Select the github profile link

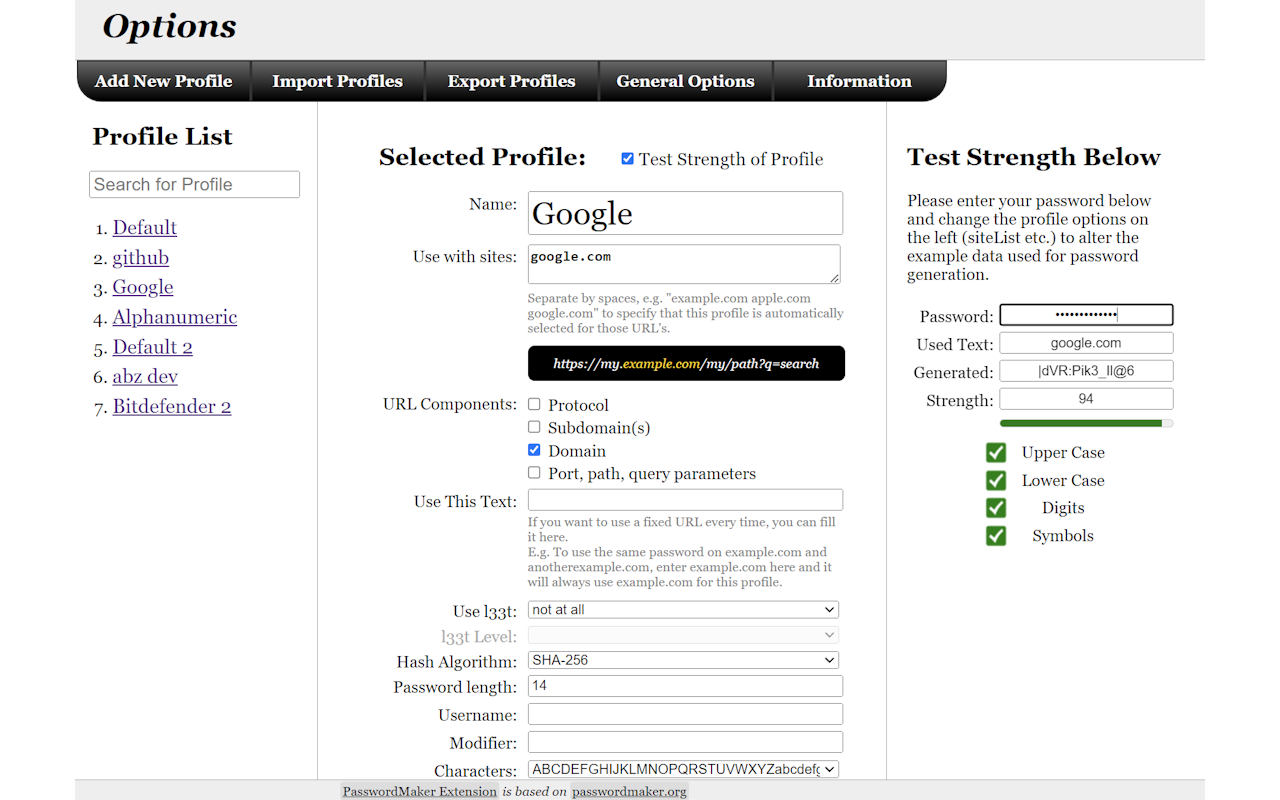(x=140, y=257)
